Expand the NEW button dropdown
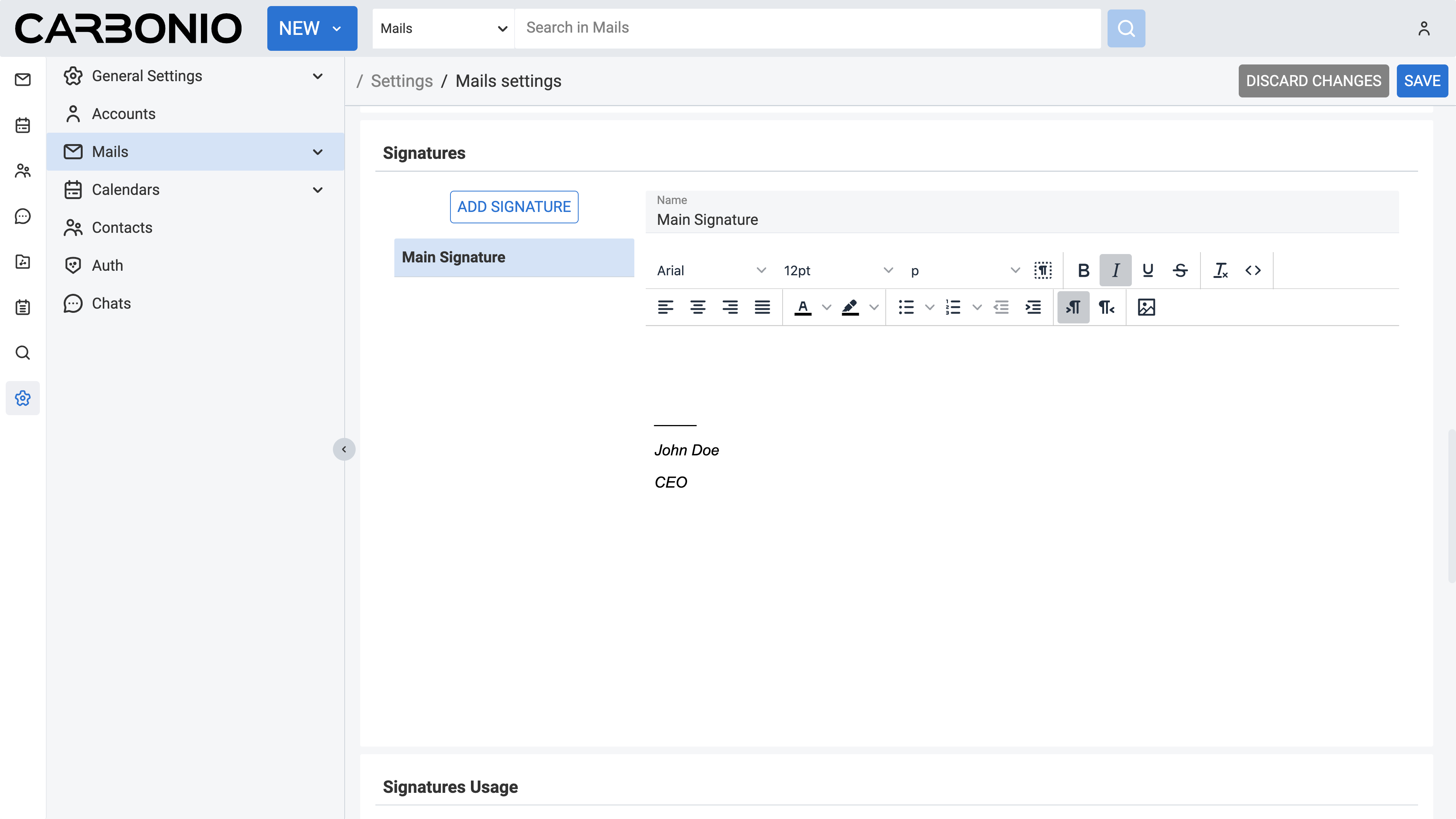Viewport: 1456px width, 819px height. coord(337,28)
